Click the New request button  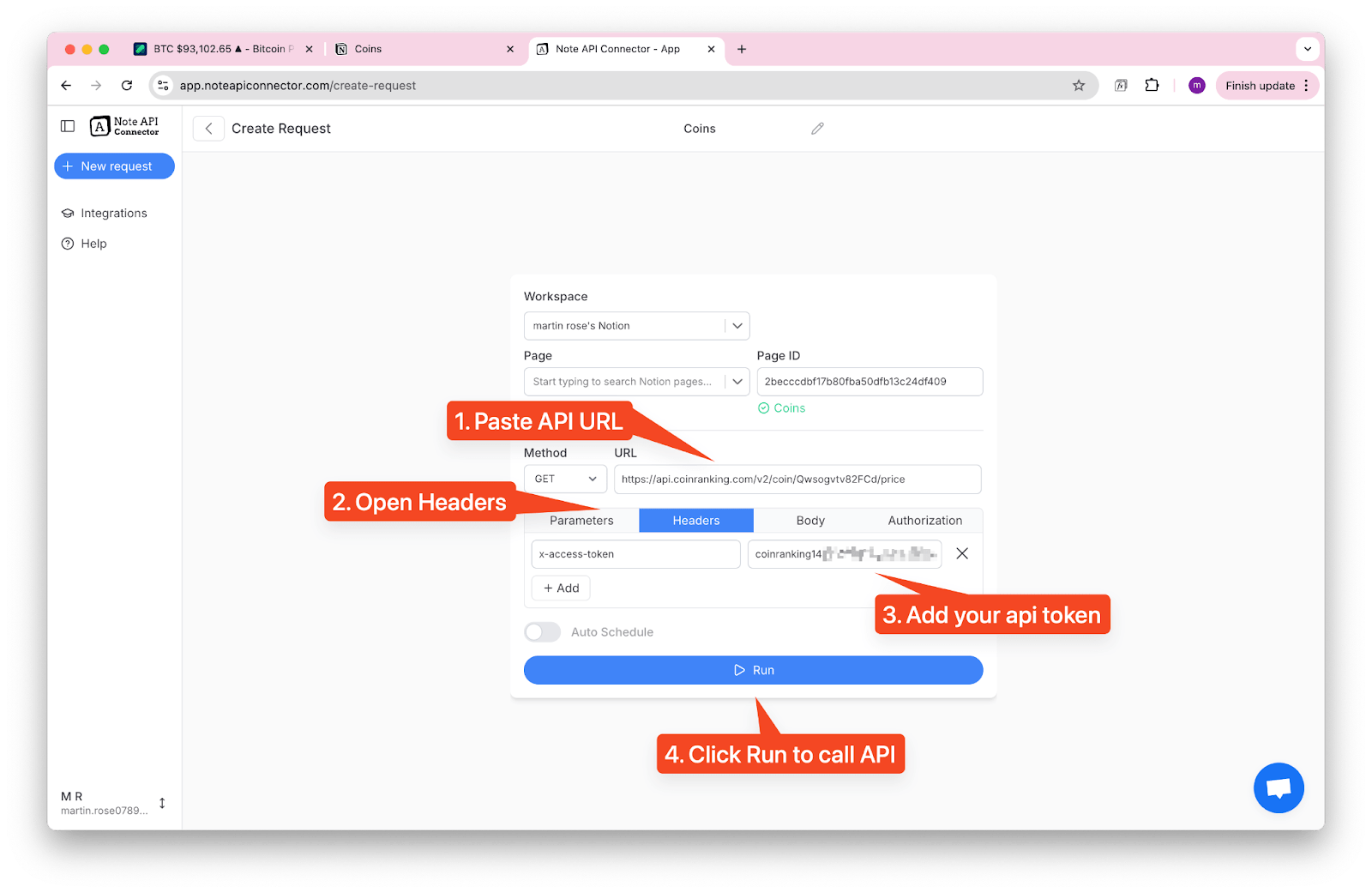(114, 166)
